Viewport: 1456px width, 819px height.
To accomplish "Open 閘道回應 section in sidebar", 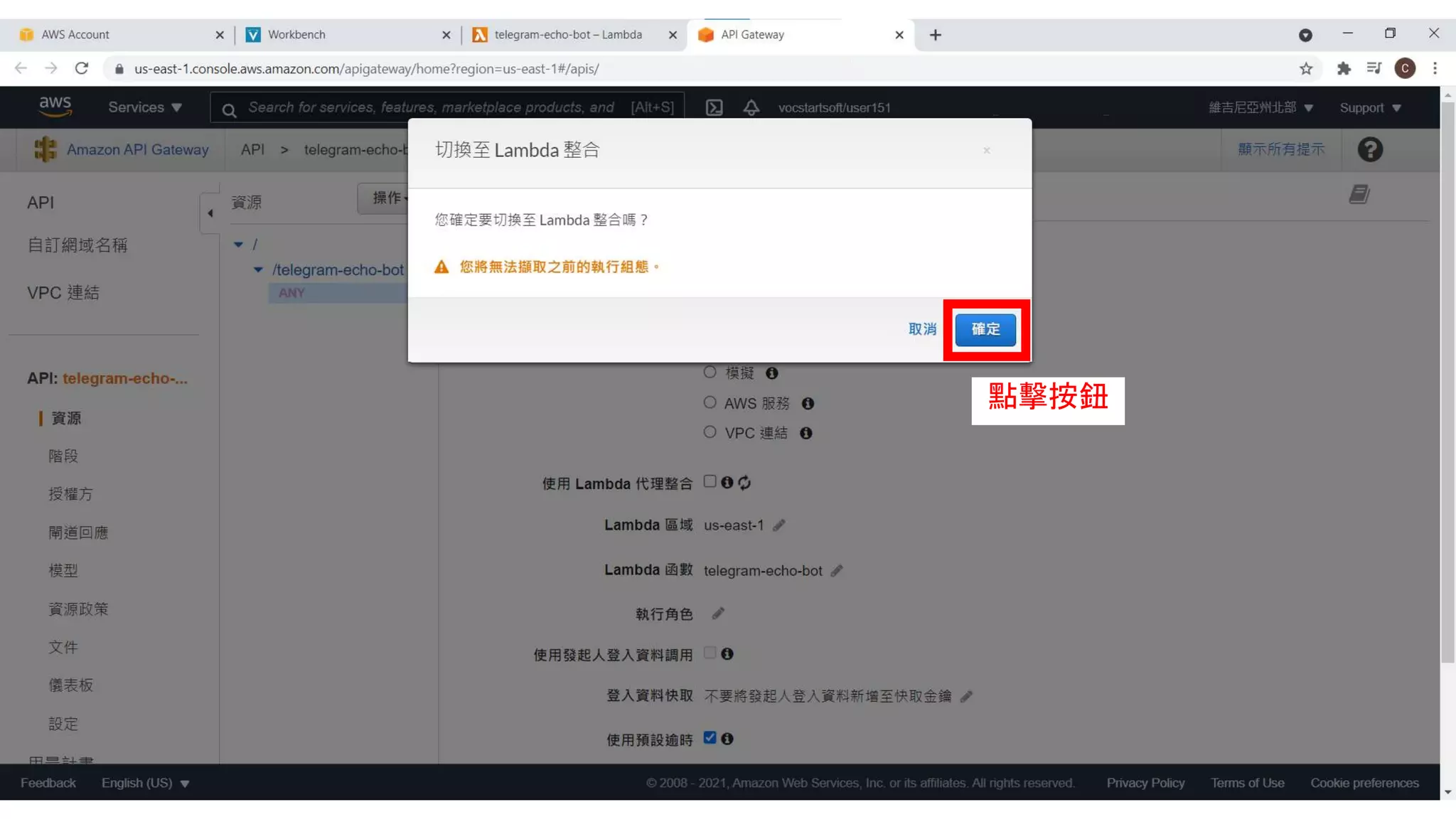I will [x=78, y=532].
